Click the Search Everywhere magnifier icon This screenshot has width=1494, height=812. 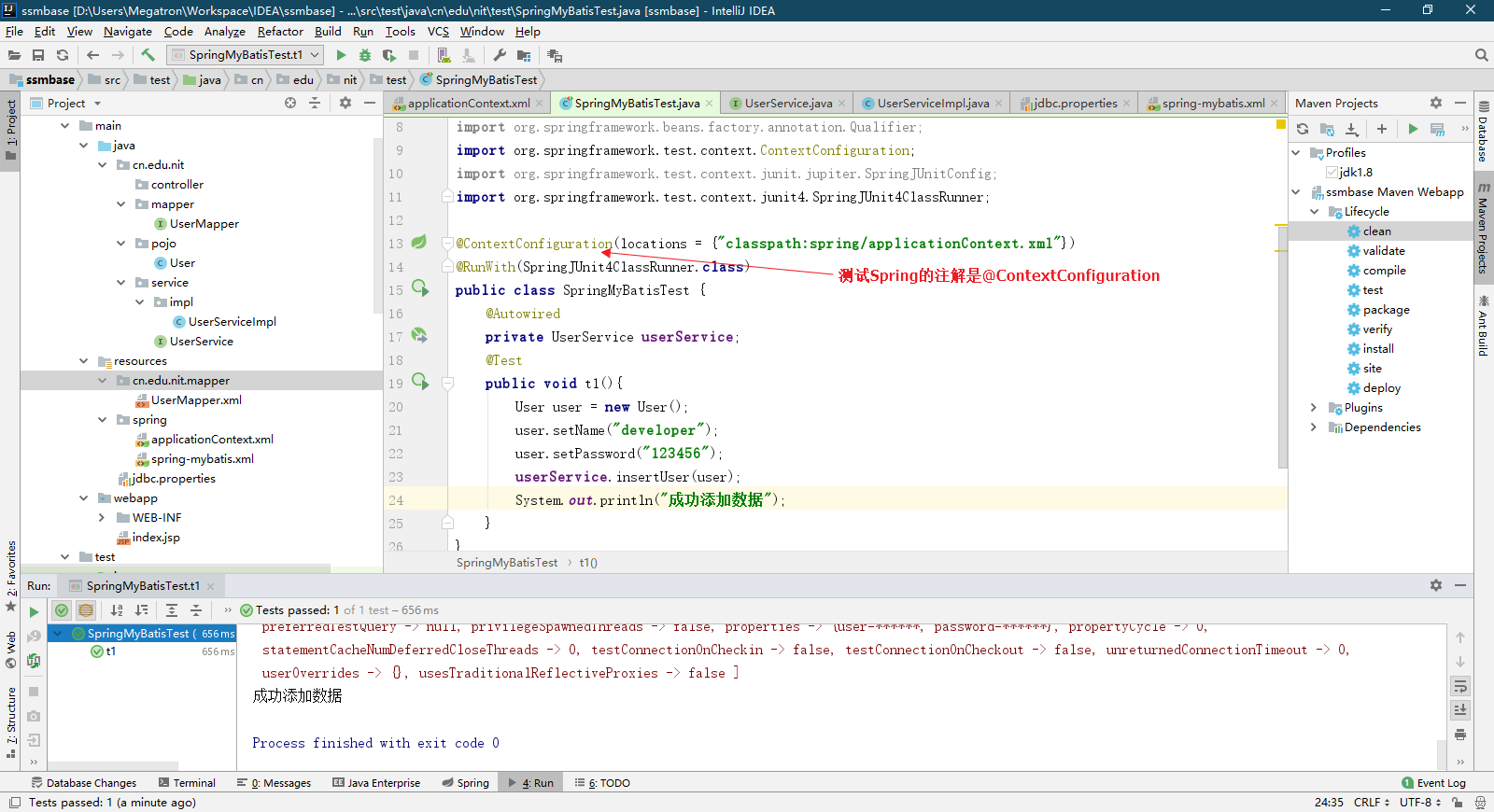tap(1481, 55)
